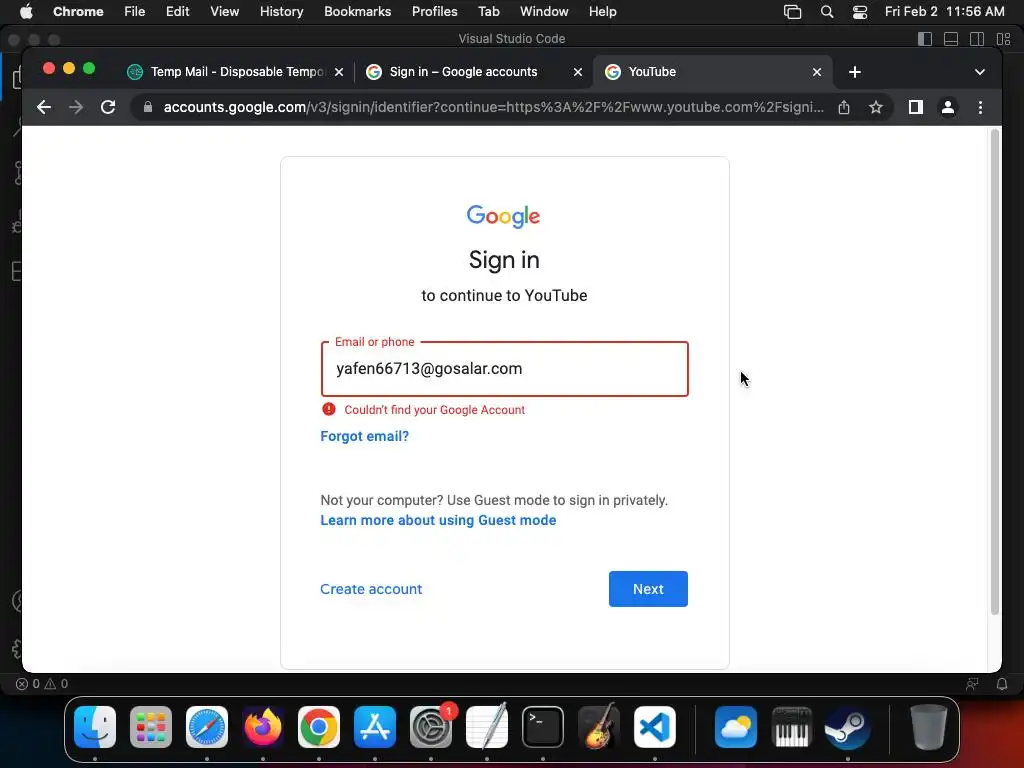
Task: Click the VS Code feedback icon in the status bar
Action: [972, 684]
